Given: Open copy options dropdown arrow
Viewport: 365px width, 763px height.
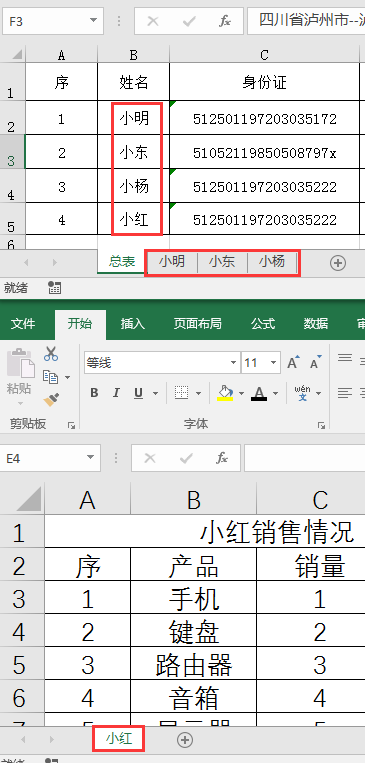Looking at the screenshot, I should (x=67, y=378).
